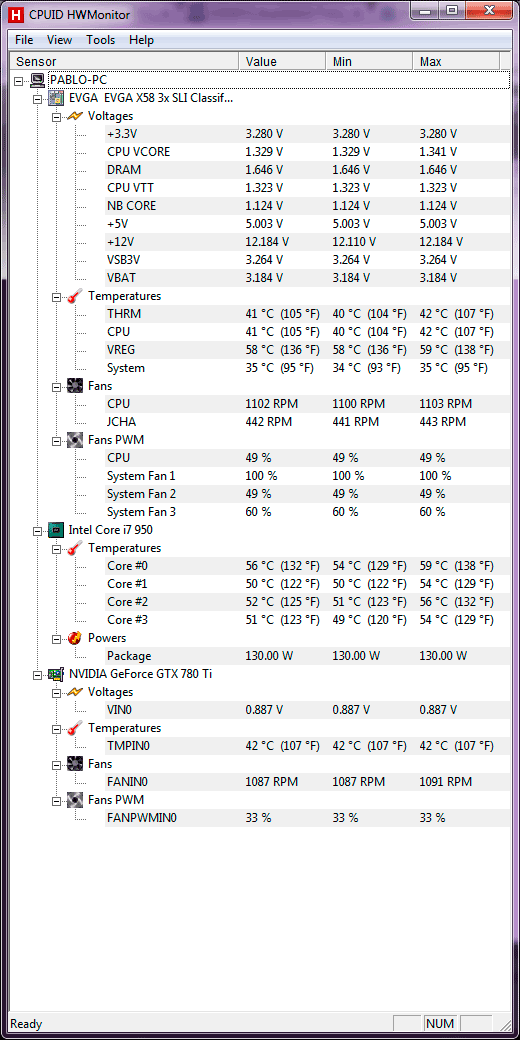The height and width of the screenshot is (1040, 520).
Task: Click the motherboard Voltages lightning icon
Action: (x=75, y=116)
